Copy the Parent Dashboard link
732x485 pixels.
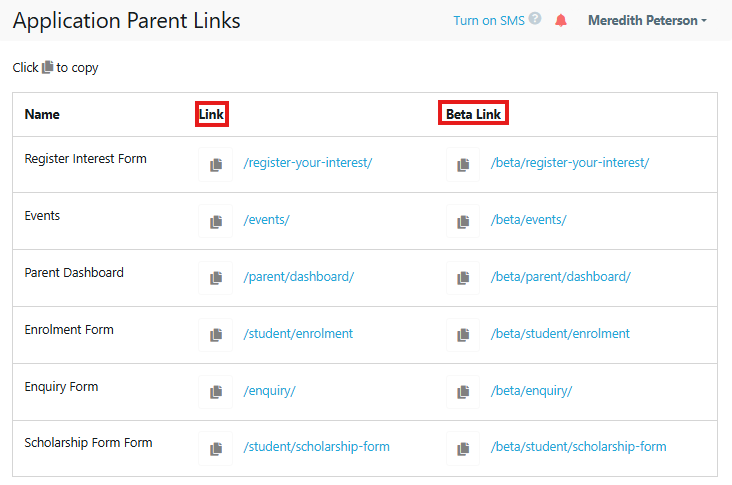pyautogui.click(x=215, y=278)
